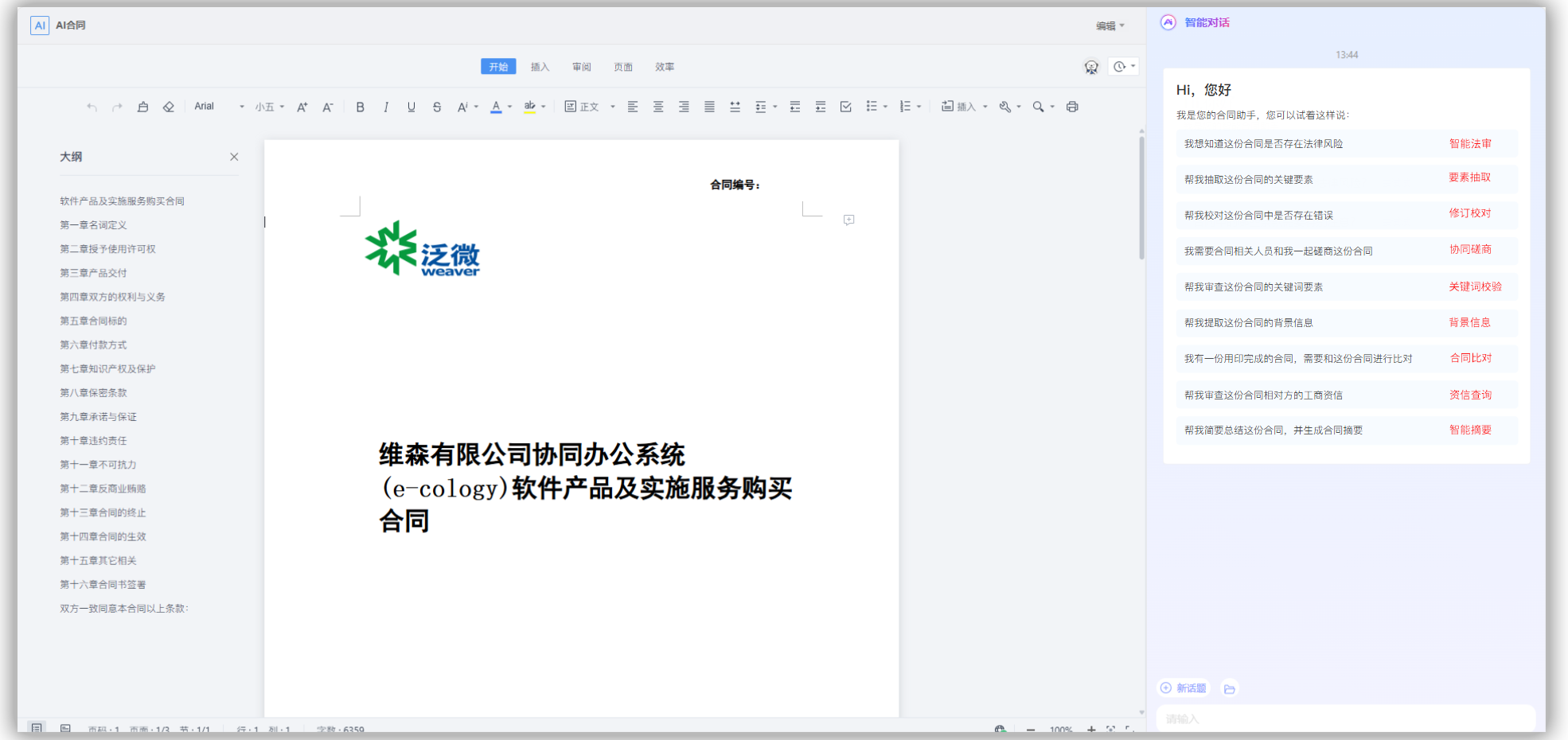This screenshot has width=1568, height=740.
Task: Align text to the left
Action: click(633, 107)
